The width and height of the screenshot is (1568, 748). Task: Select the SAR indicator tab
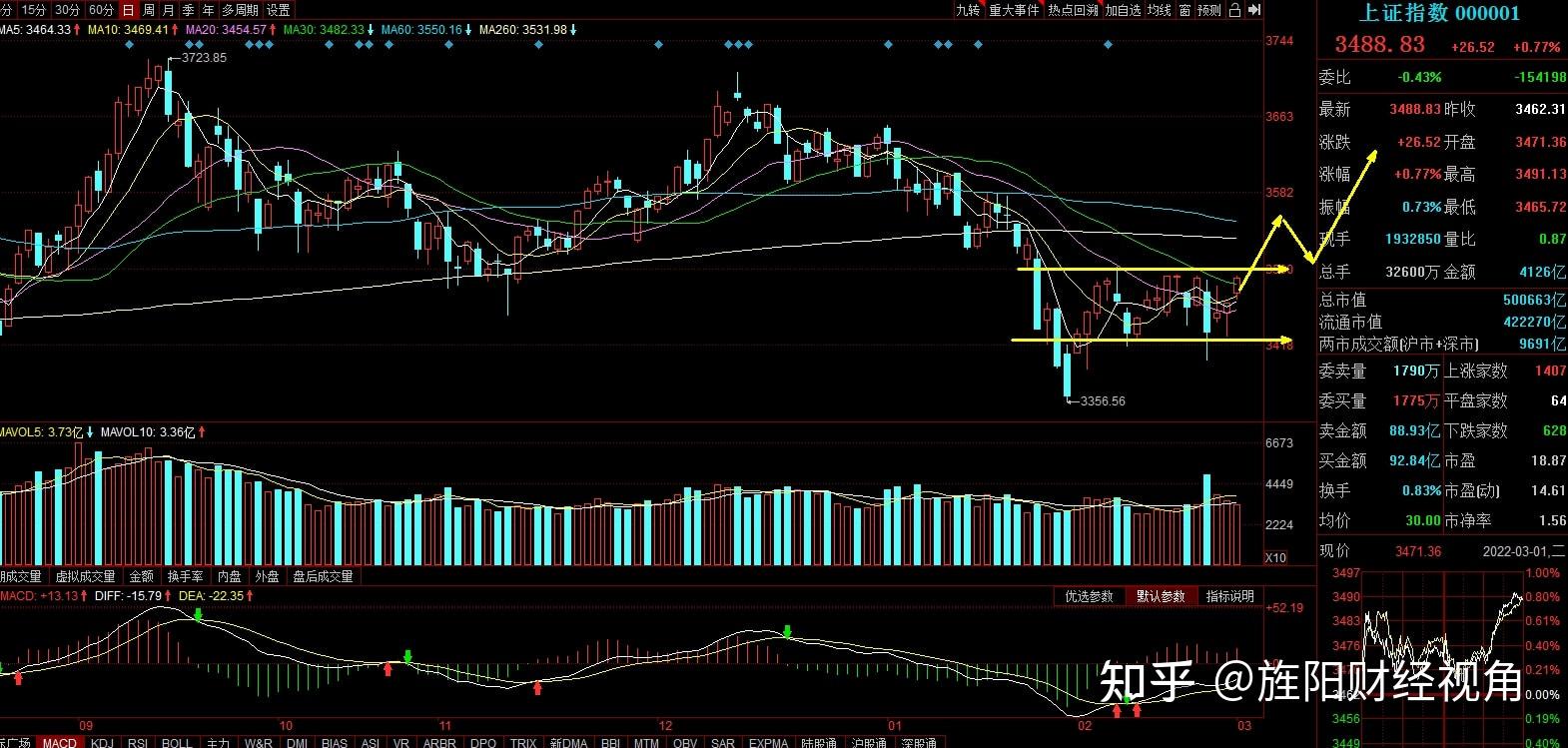(723, 742)
